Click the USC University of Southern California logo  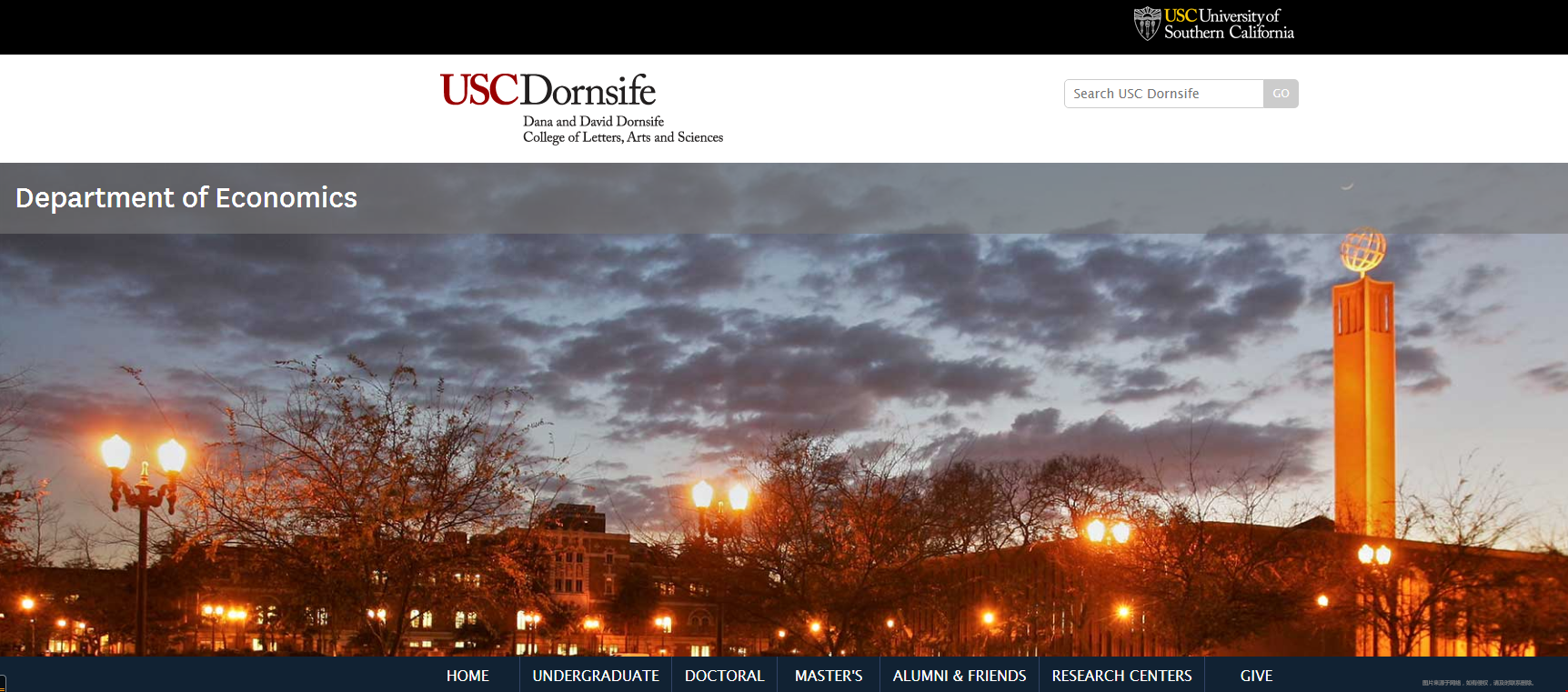click(x=1213, y=24)
